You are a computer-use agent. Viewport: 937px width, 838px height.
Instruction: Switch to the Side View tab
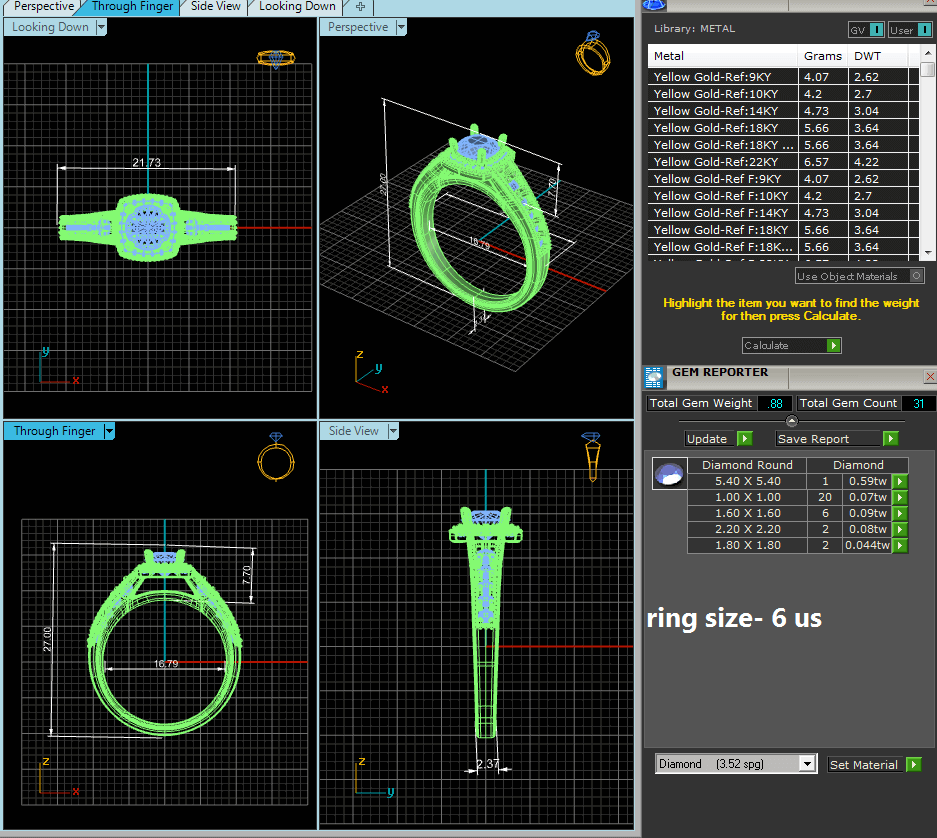click(x=215, y=6)
